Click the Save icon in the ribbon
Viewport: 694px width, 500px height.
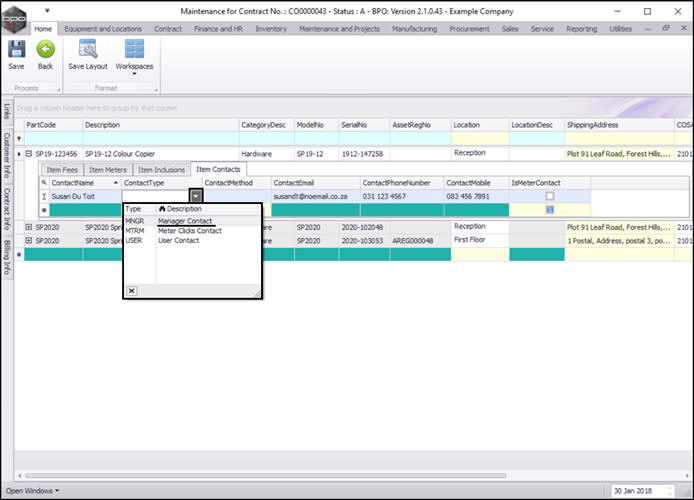[x=16, y=49]
